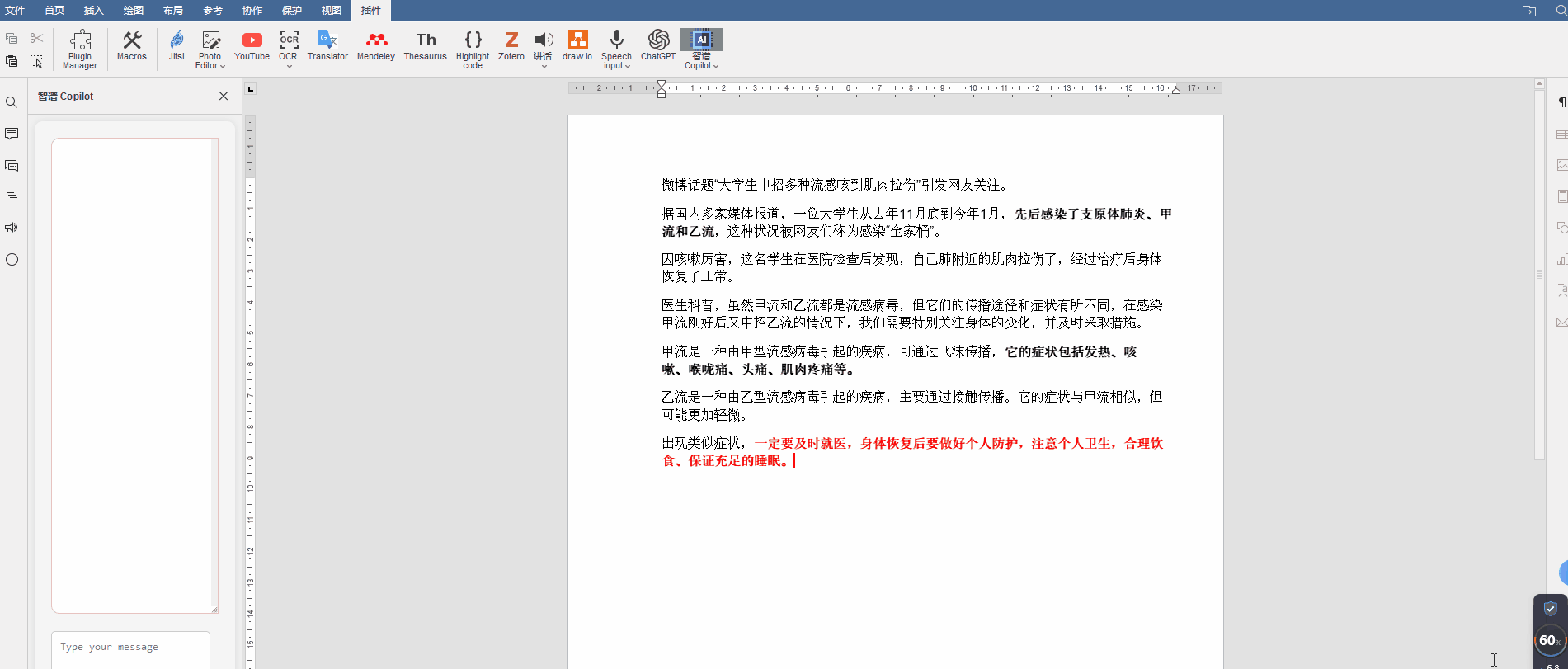Image resolution: width=1568 pixels, height=669 pixels.
Task: Expand the Photo Editor dropdown arrow
Action: click(x=223, y=66)
